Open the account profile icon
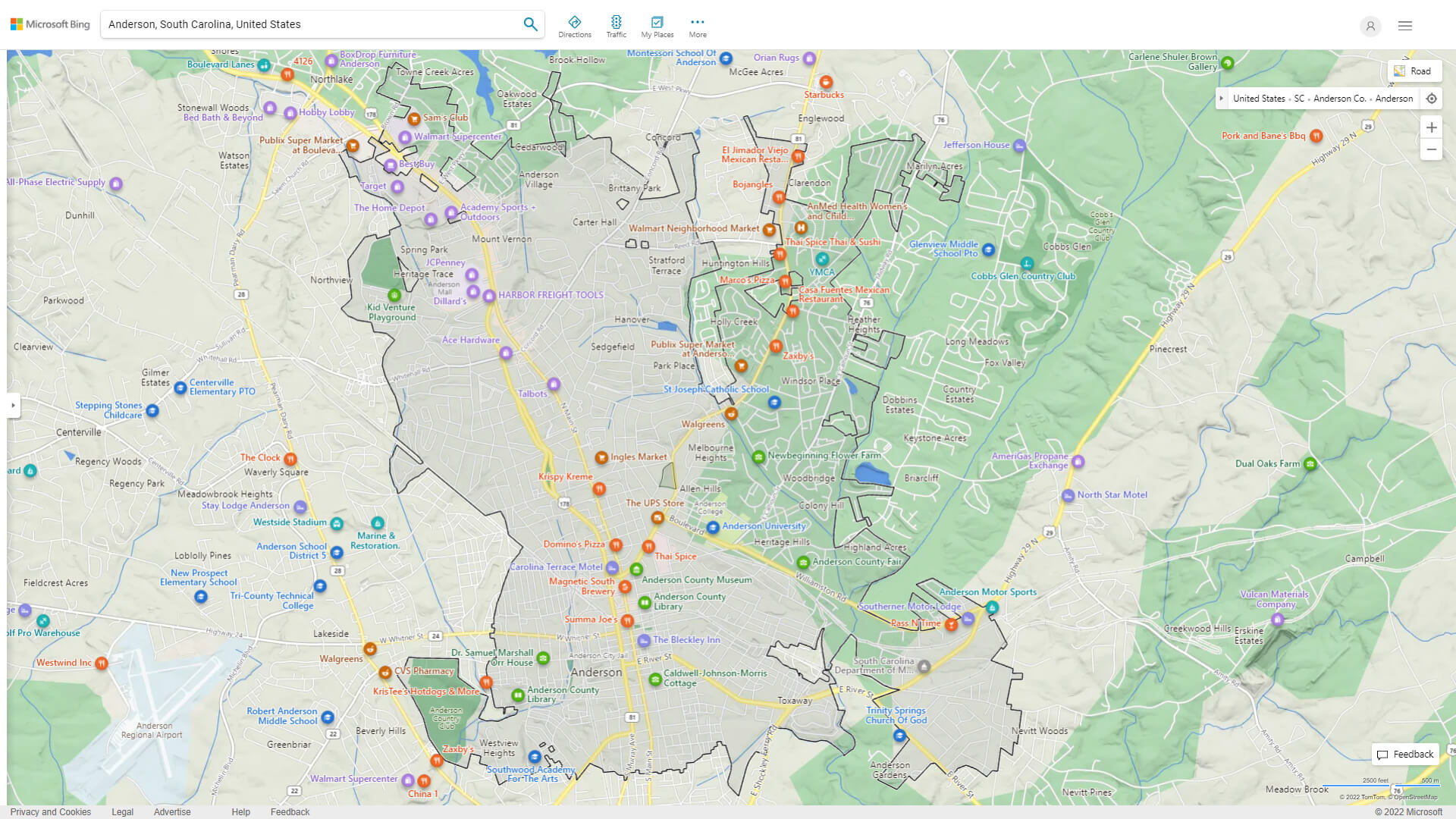 coord(1370,26)
